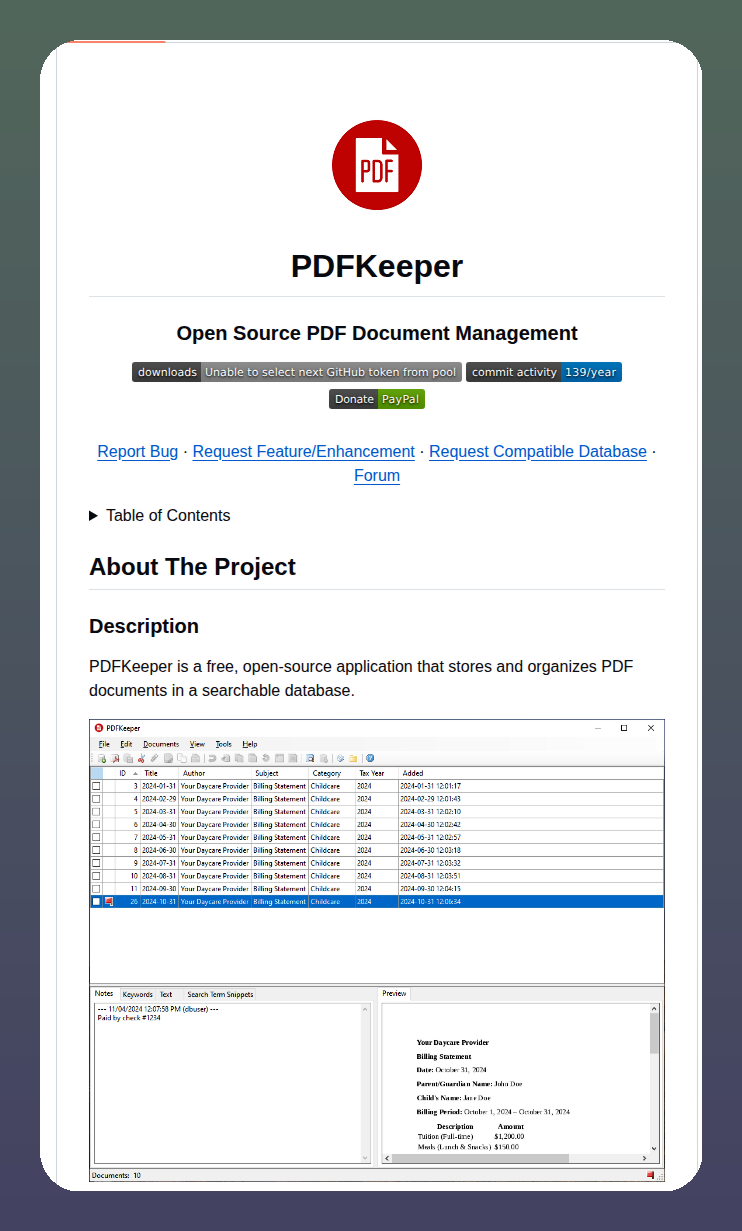
Task: Open Help menu in the app screenshot
Action: (x=250, y=744)
